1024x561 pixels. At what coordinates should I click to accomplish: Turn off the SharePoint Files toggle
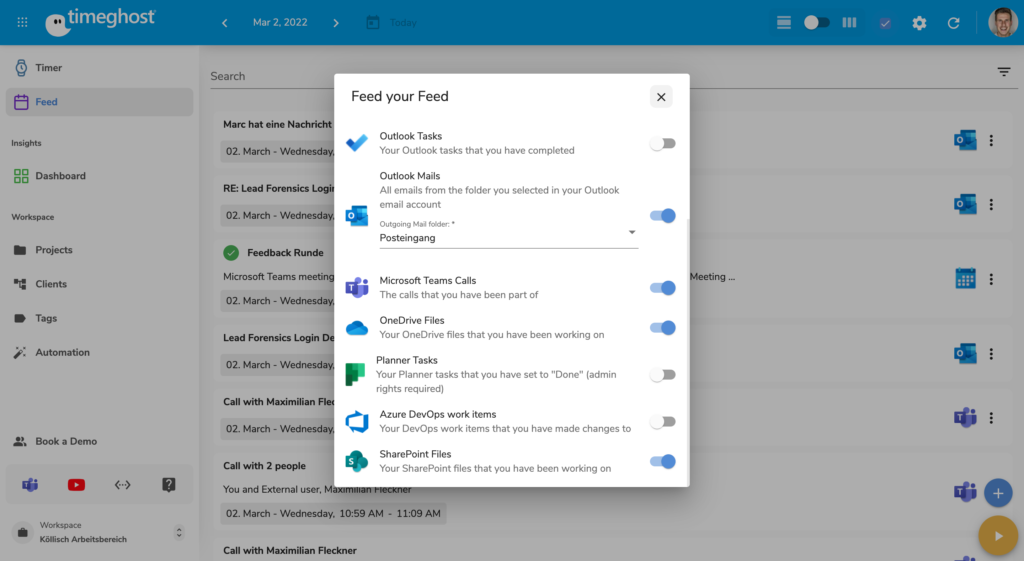click(662, 461)
